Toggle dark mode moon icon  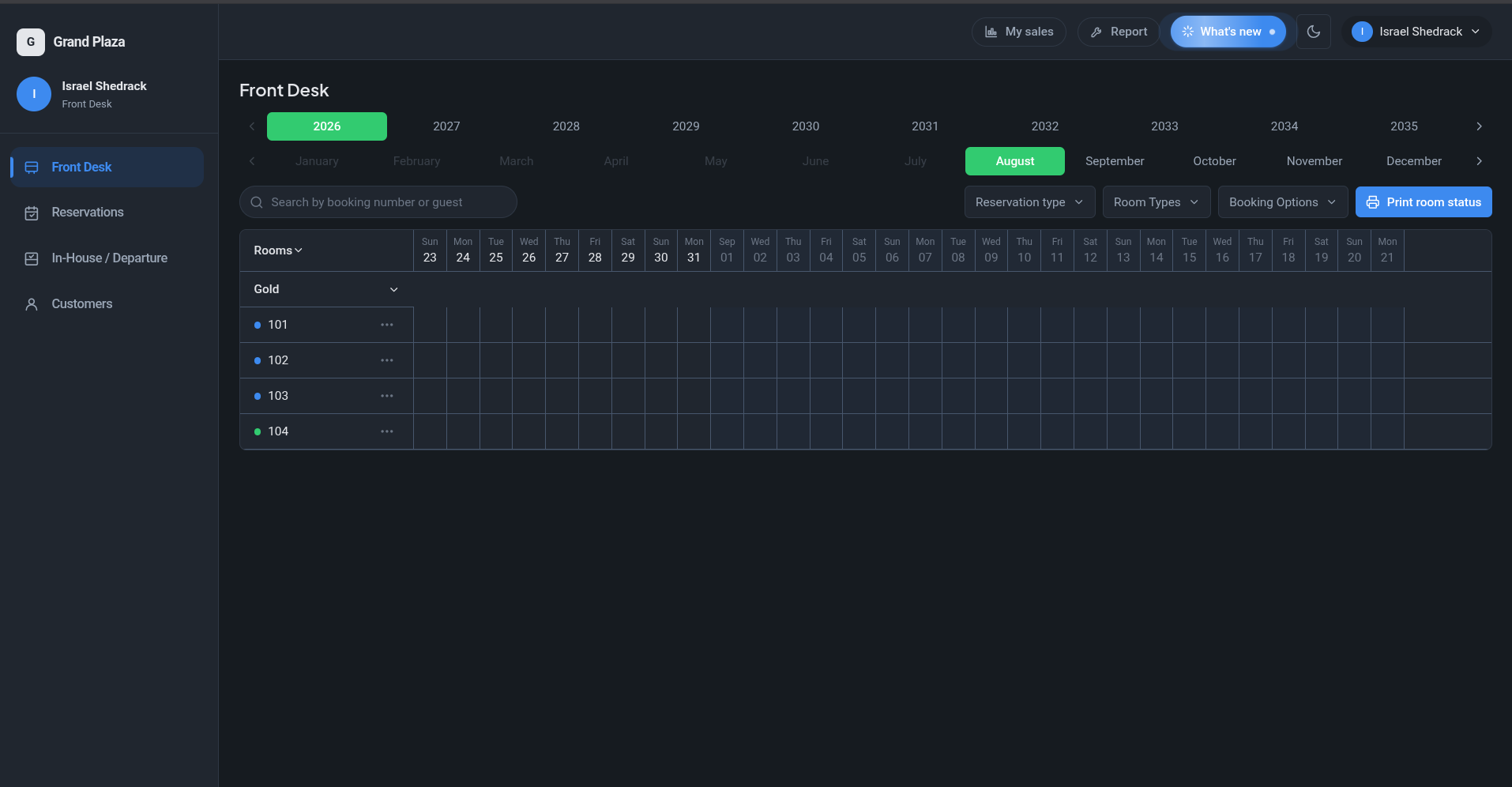(x=1314, y=32)
